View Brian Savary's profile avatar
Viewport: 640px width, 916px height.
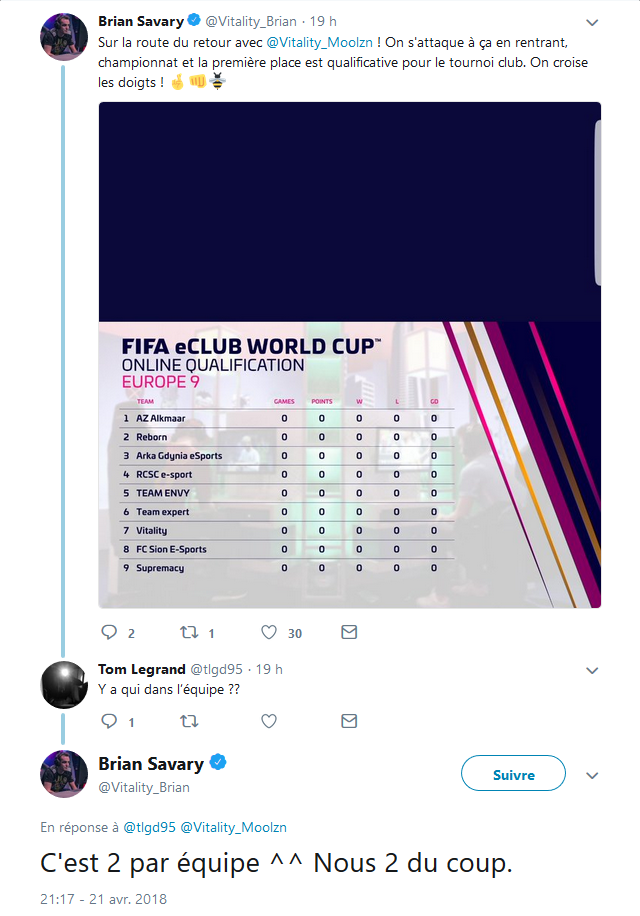64,37
